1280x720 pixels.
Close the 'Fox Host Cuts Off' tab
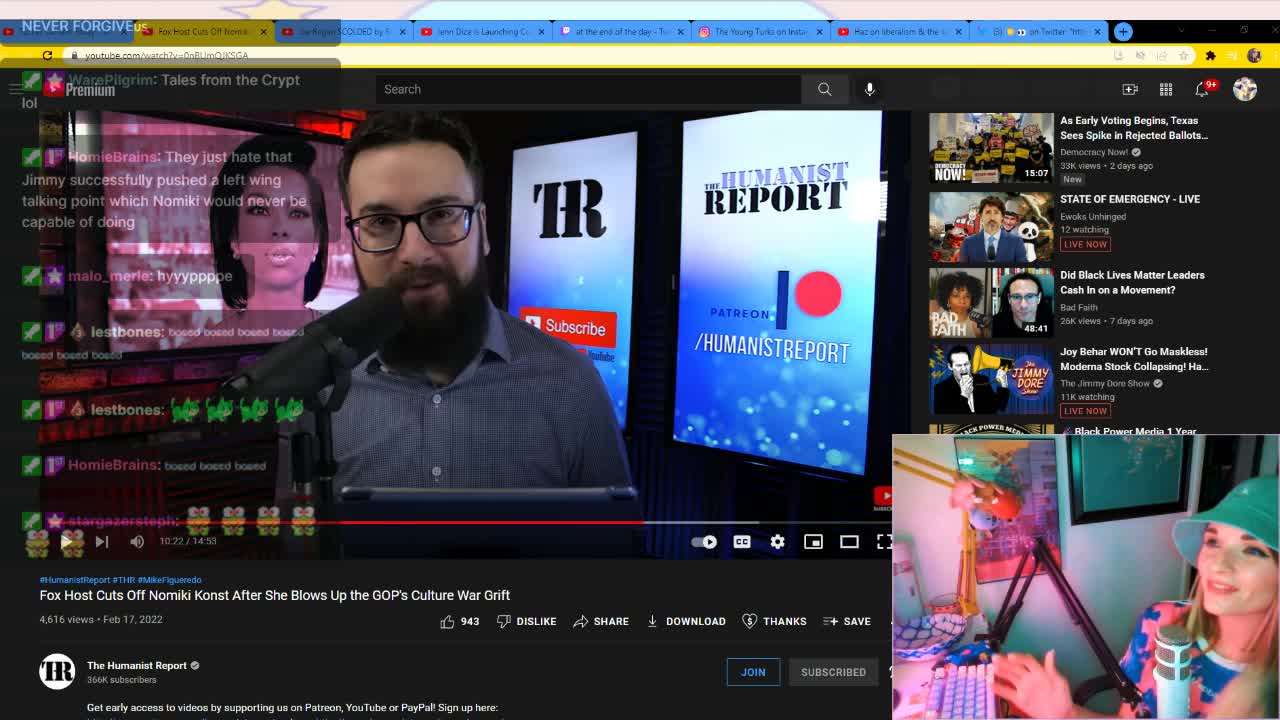point(264,32)
